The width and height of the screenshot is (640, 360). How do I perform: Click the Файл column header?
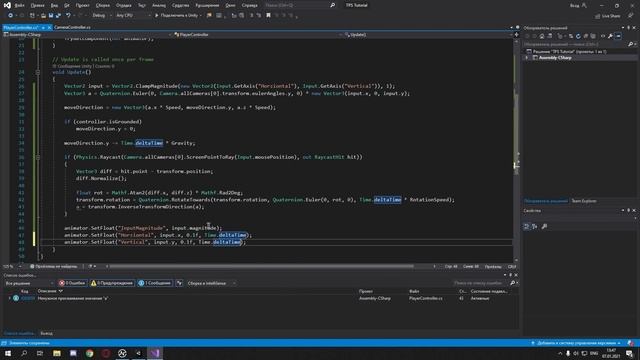414,291
